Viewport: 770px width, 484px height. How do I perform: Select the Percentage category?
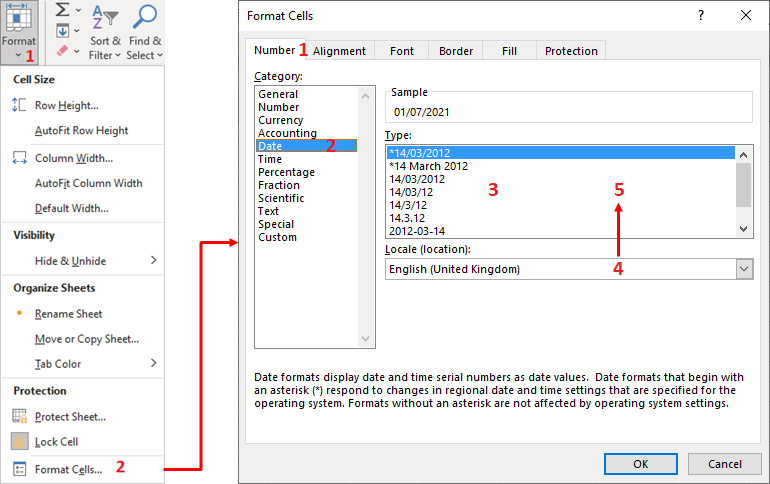click(286, 172)
